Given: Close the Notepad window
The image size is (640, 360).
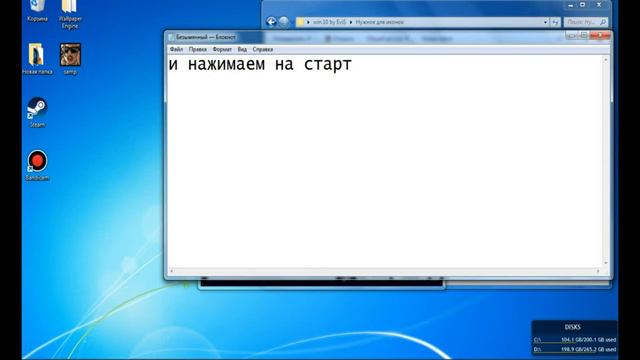Looking at the screenshot, I should (600, 36).
